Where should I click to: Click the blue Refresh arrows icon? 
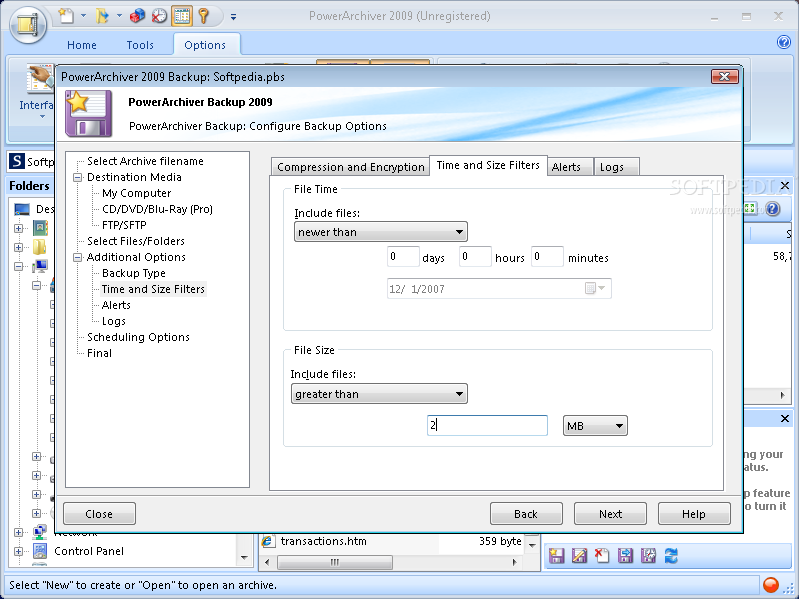(x=671, y=555)
